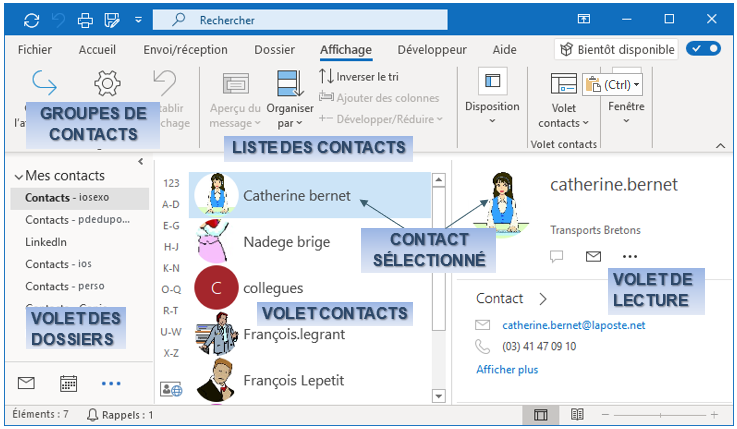Click the instant message icon in reading pane
The image size is (737, 429).
click(x=557, y=256)
